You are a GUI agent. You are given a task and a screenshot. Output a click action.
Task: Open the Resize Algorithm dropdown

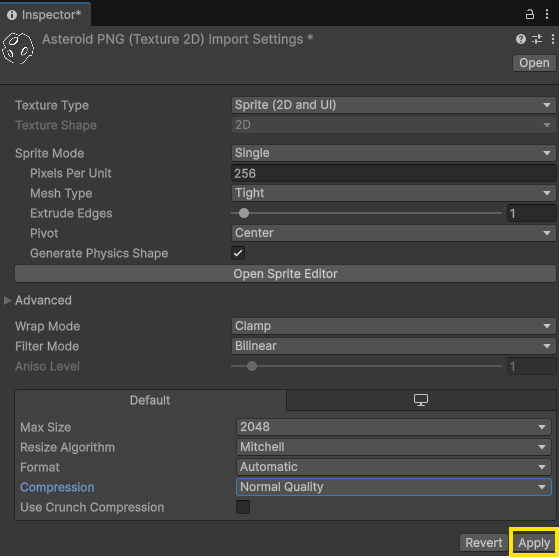[394, 447]
